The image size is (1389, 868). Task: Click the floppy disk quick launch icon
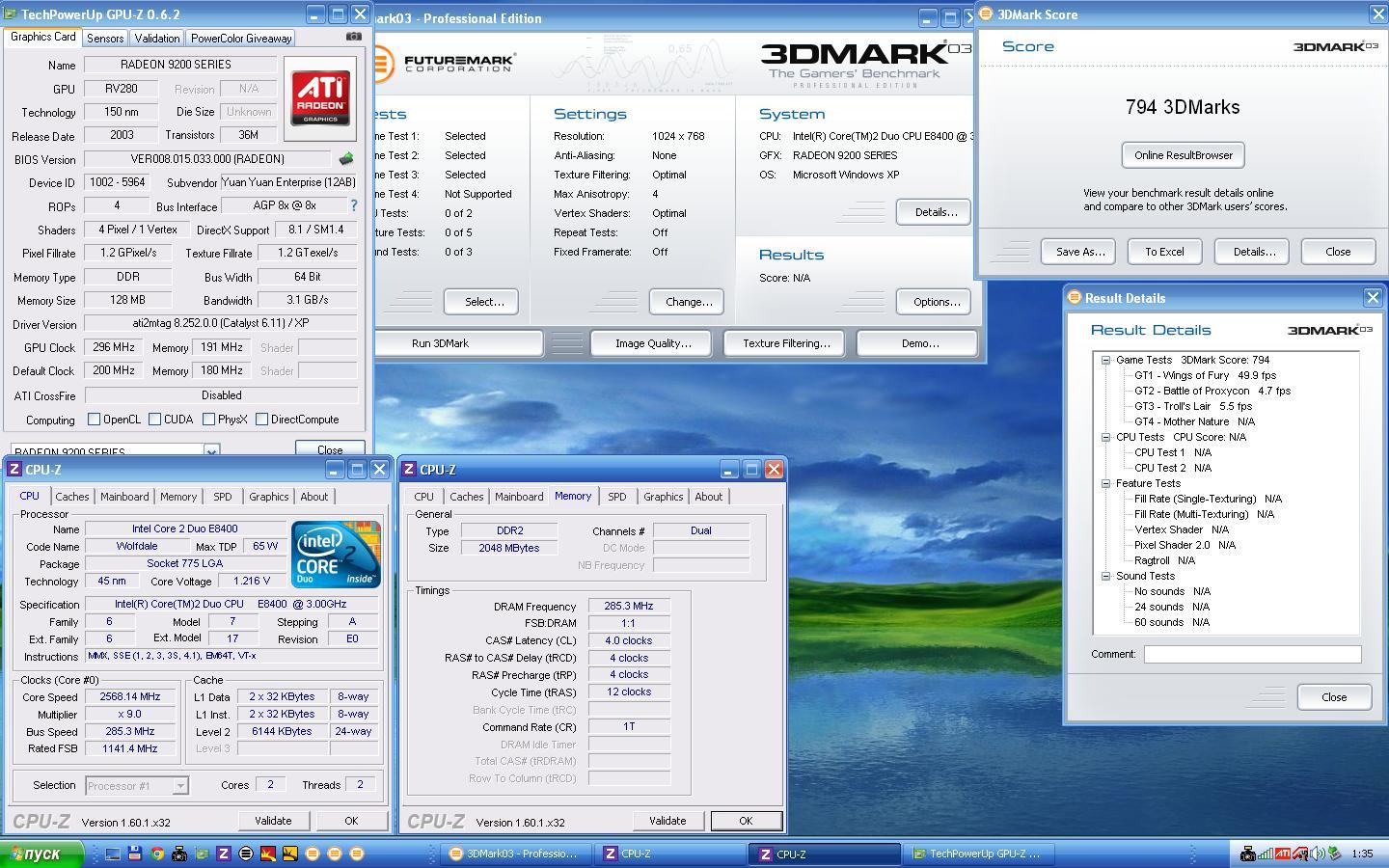click(135, 854)
